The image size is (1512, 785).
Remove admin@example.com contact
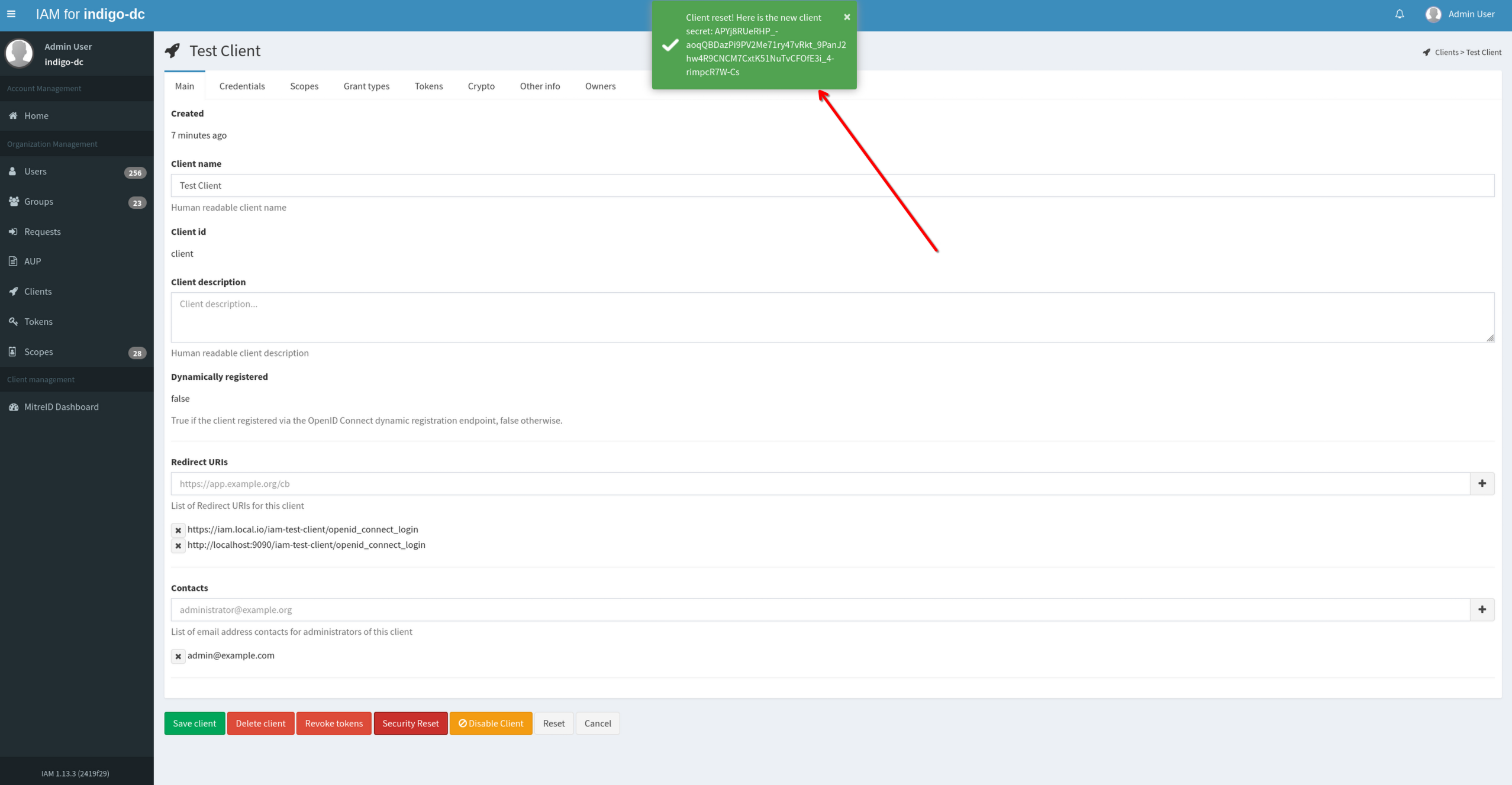[178, 656]
